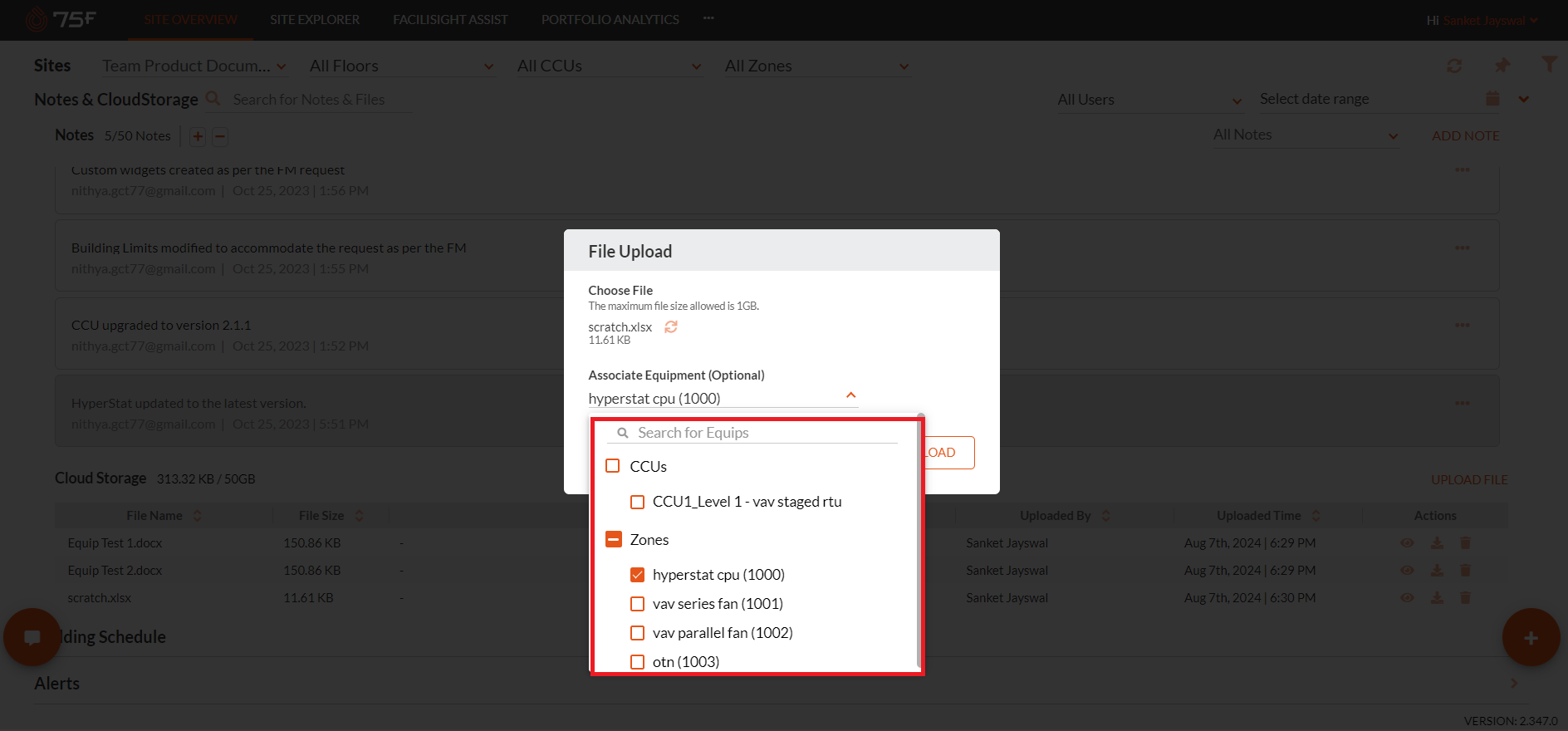Open options menu for CCU upgraded note
Image resolution: width=1568 pixels, height=731 pixels.
pos(1463,325)
